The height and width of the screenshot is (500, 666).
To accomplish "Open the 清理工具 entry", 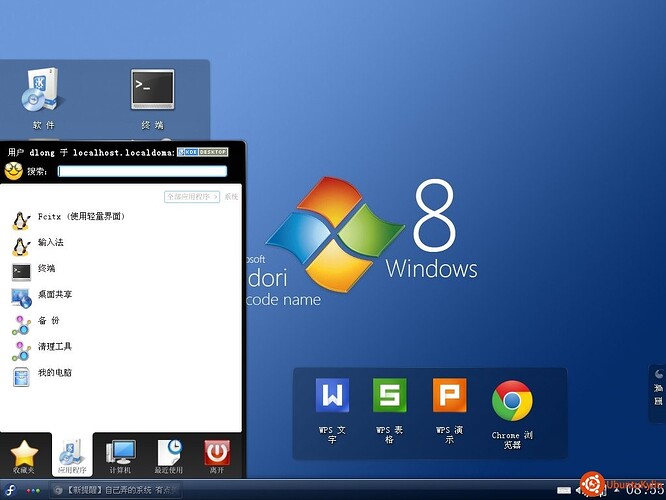I will (x=121, y=351).
